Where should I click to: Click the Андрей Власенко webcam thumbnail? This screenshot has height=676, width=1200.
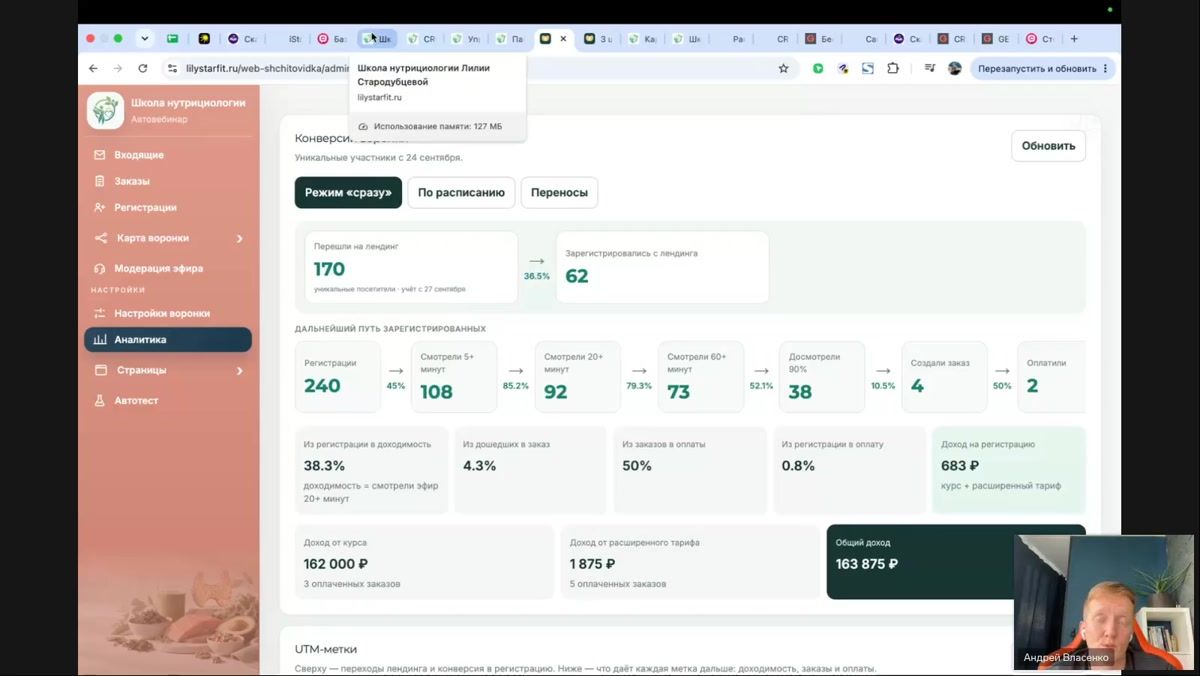click(x=1103, y=602)
